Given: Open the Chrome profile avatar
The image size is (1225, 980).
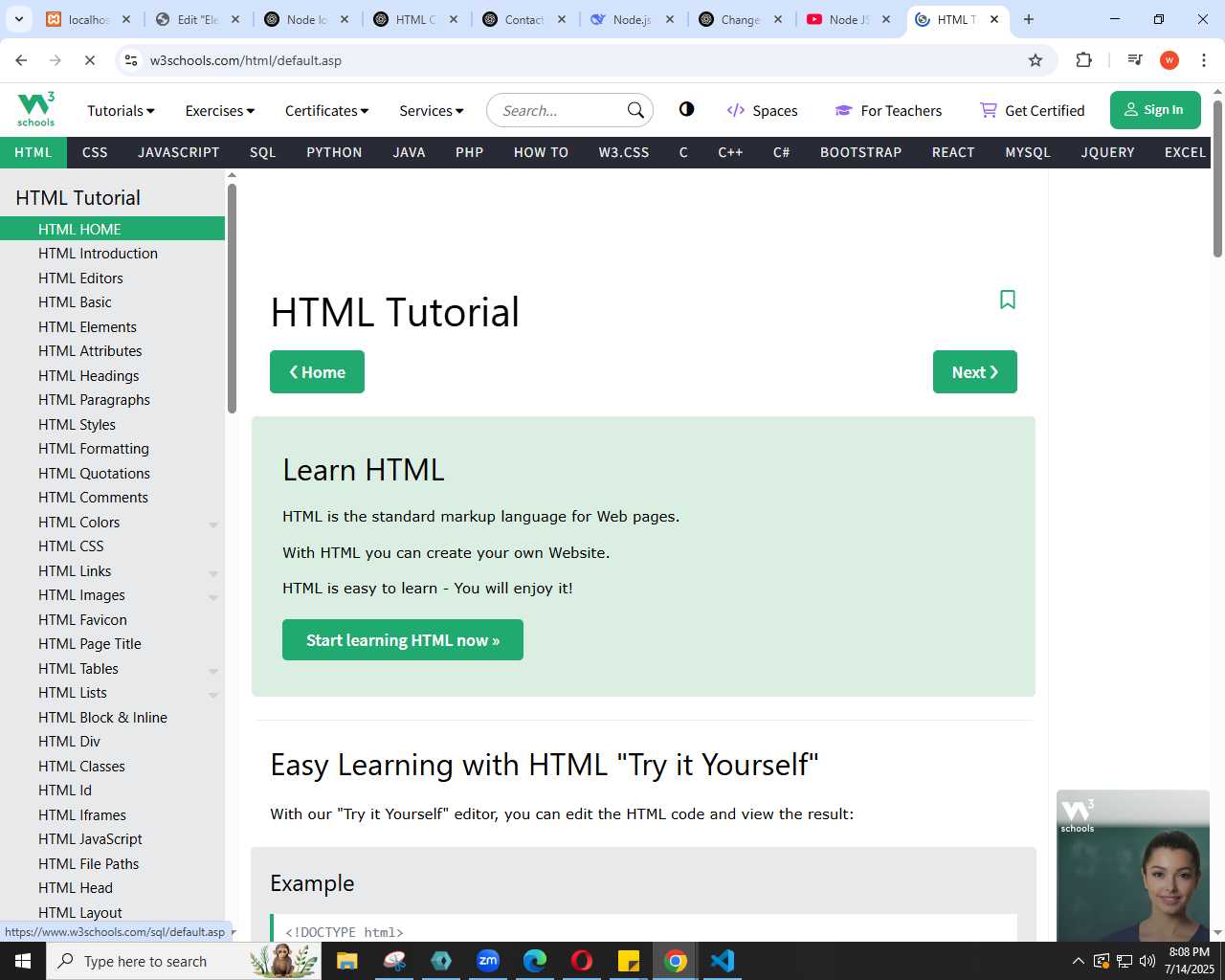Looking at the screenshot, I should point(1169,60).
